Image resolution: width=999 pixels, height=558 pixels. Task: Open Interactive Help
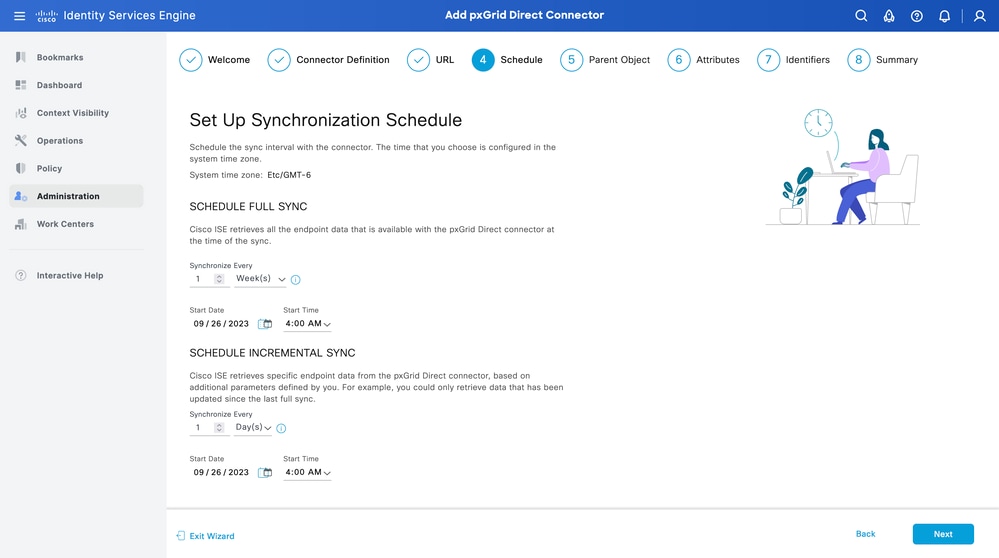pyautogui.click(x=70, y=275)
